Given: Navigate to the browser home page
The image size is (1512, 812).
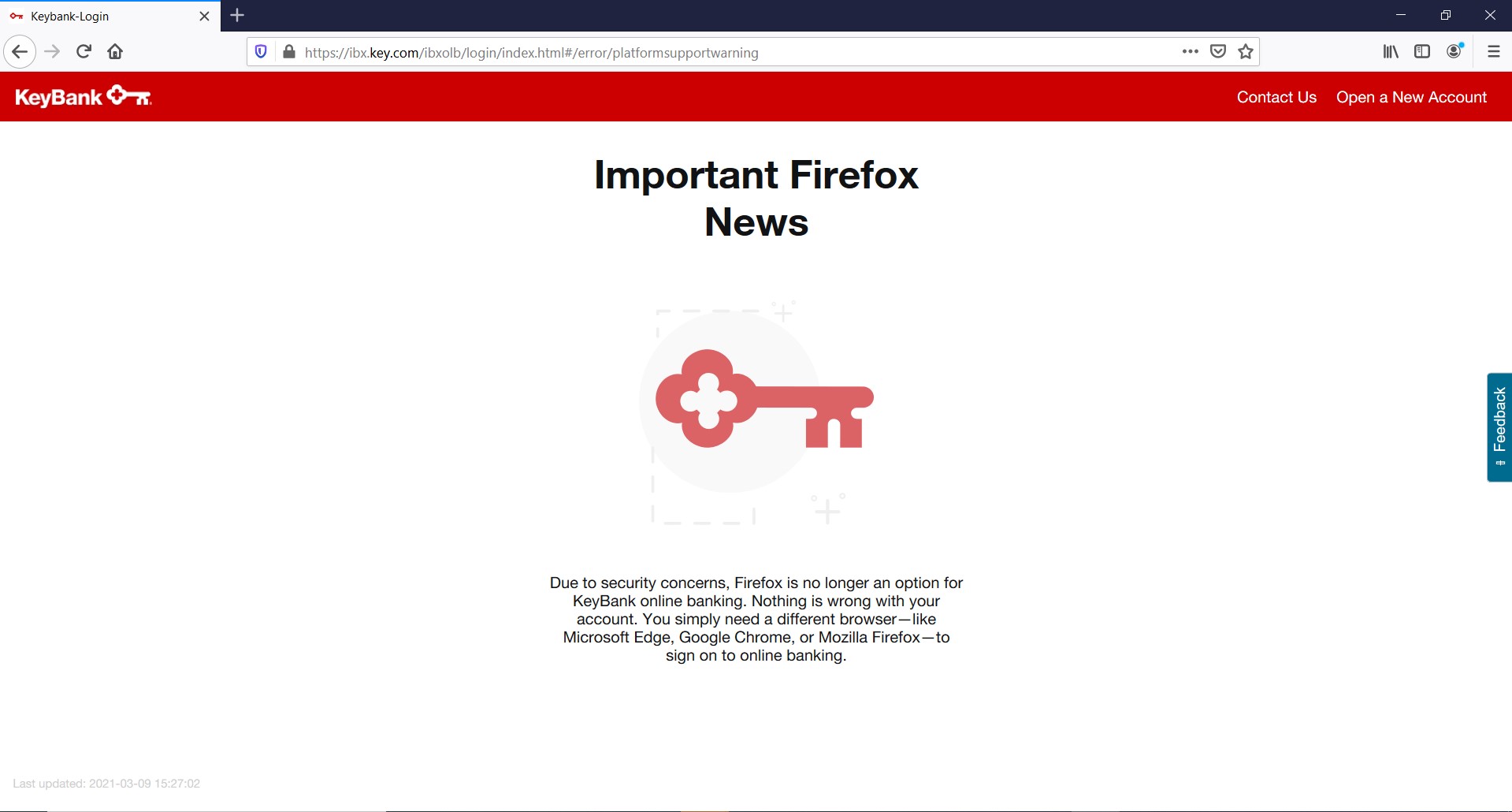Looking at the screenshot, I should tap(114, 51).
